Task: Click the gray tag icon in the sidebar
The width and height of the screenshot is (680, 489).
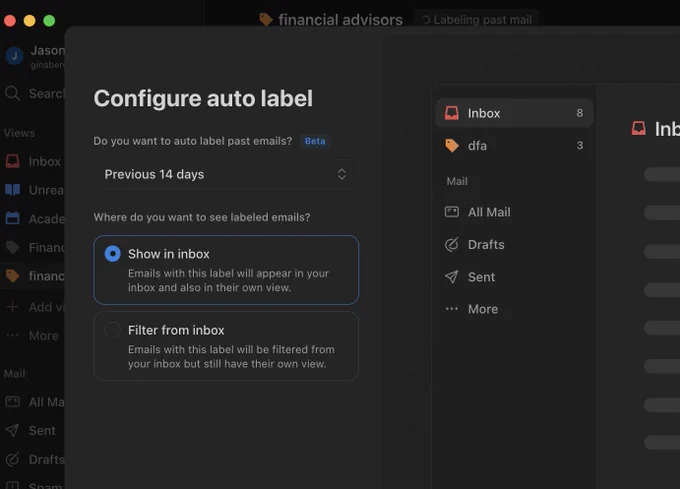Action: pos(13,248)
